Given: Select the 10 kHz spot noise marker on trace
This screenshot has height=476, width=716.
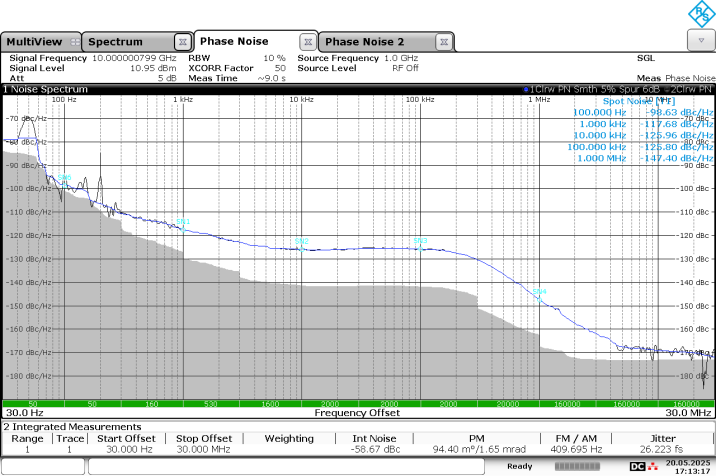Looking at the screenshot, I should pos(300,242).
